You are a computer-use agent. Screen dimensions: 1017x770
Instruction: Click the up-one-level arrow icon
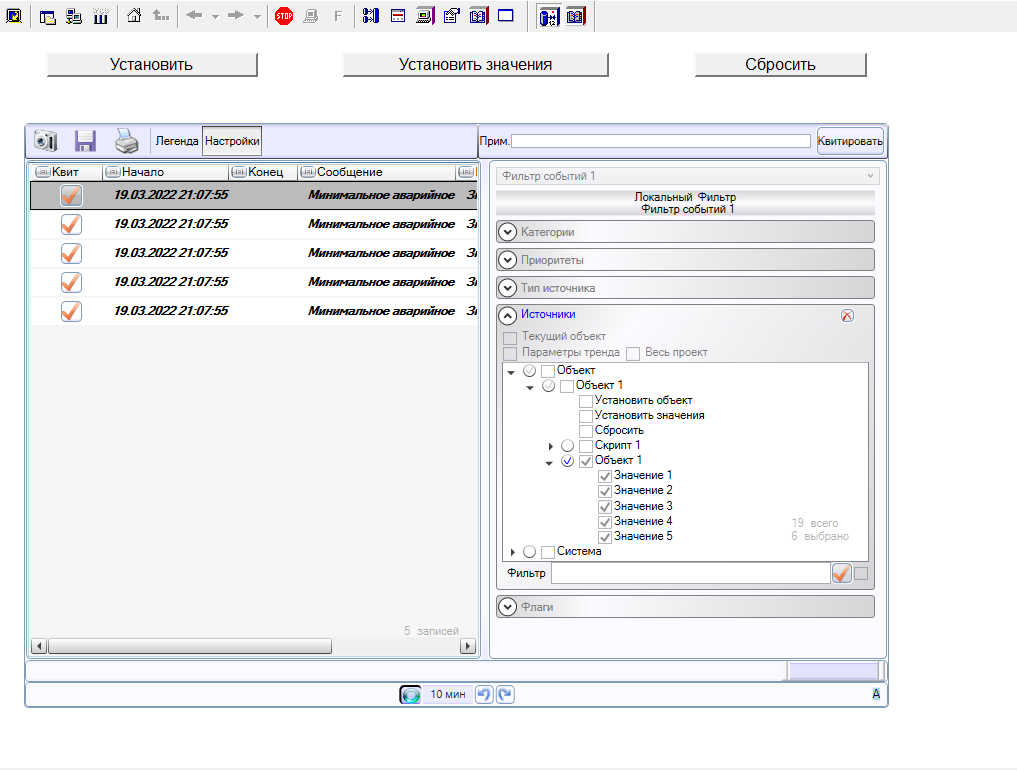click(x=161, y=16)
